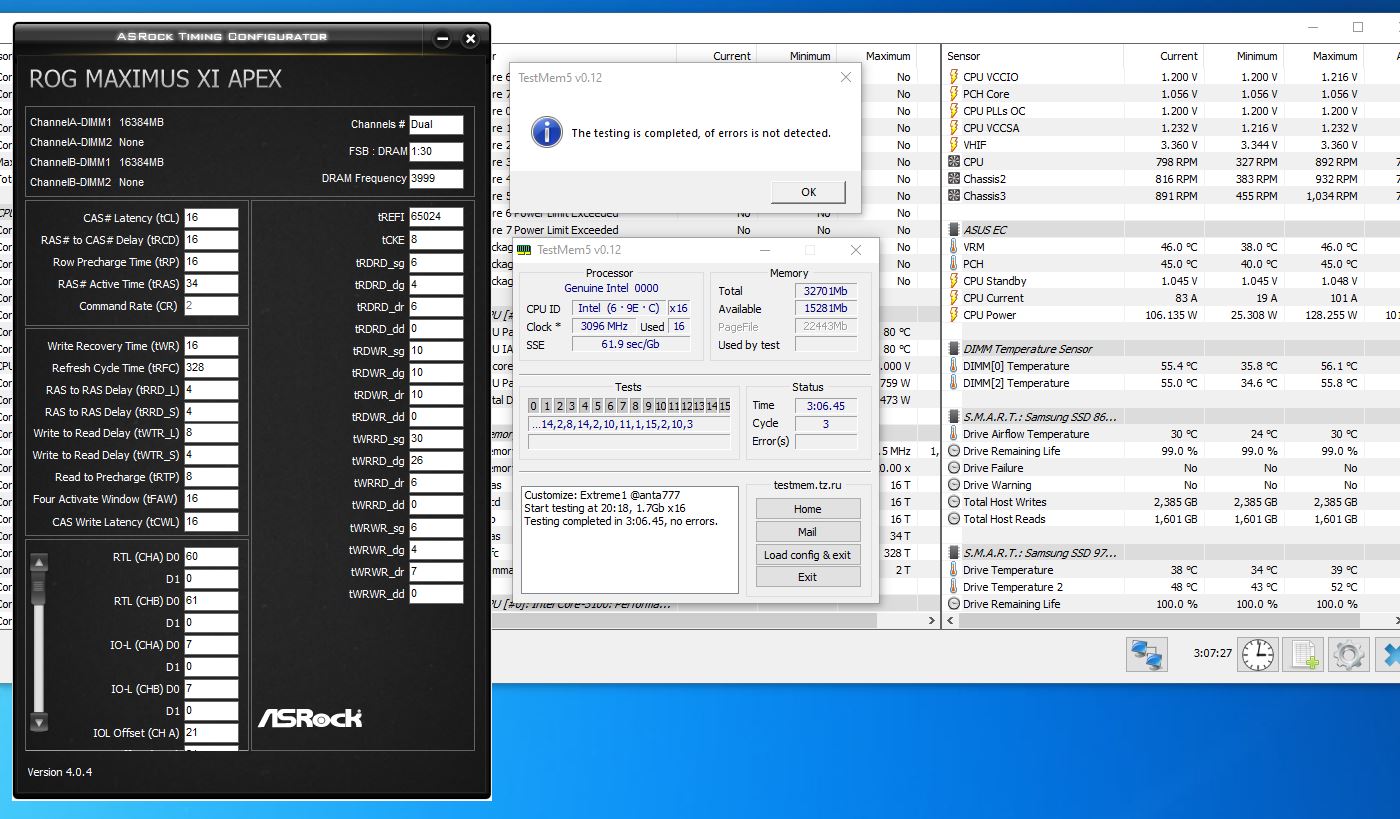
Task: Click the ROG MAXIMUS XI APEX title text
Action: pyautogui.click(x=156, y=78)
